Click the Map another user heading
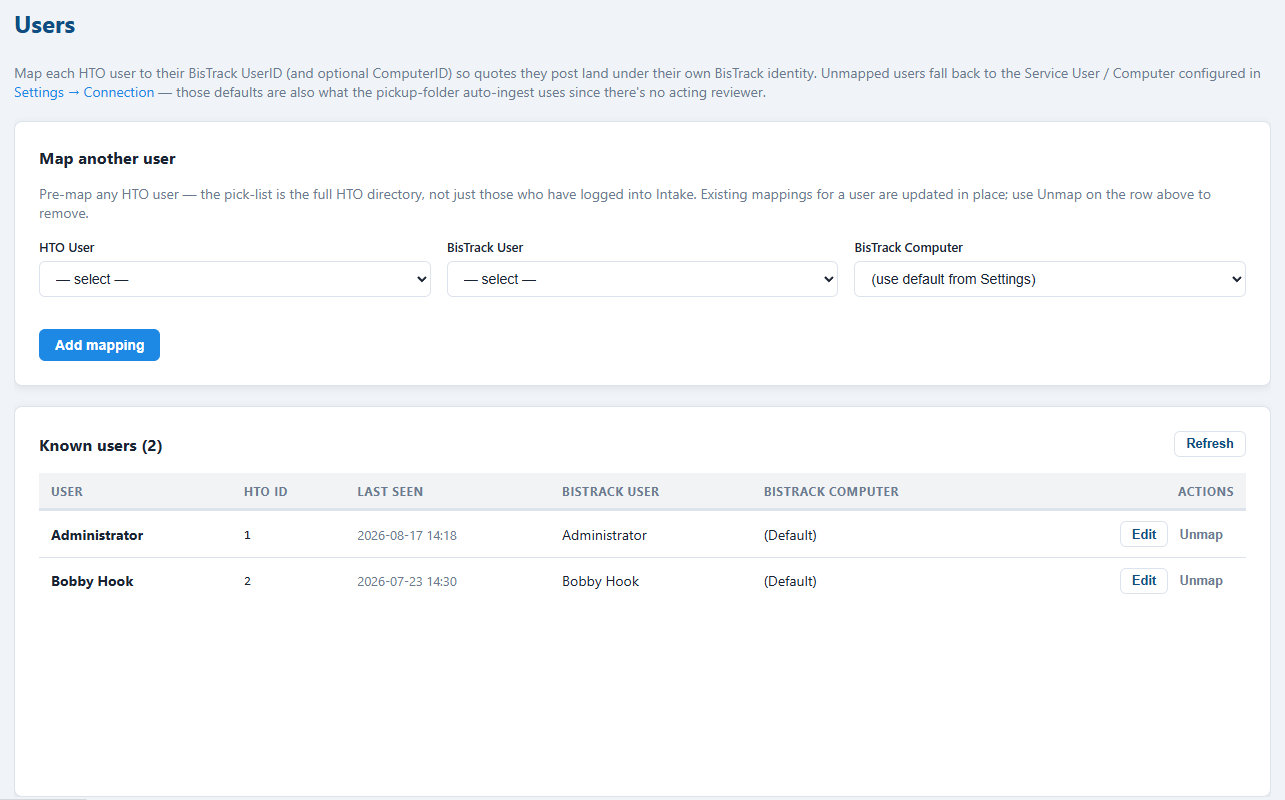1285x800 pixels. point(107,158)
